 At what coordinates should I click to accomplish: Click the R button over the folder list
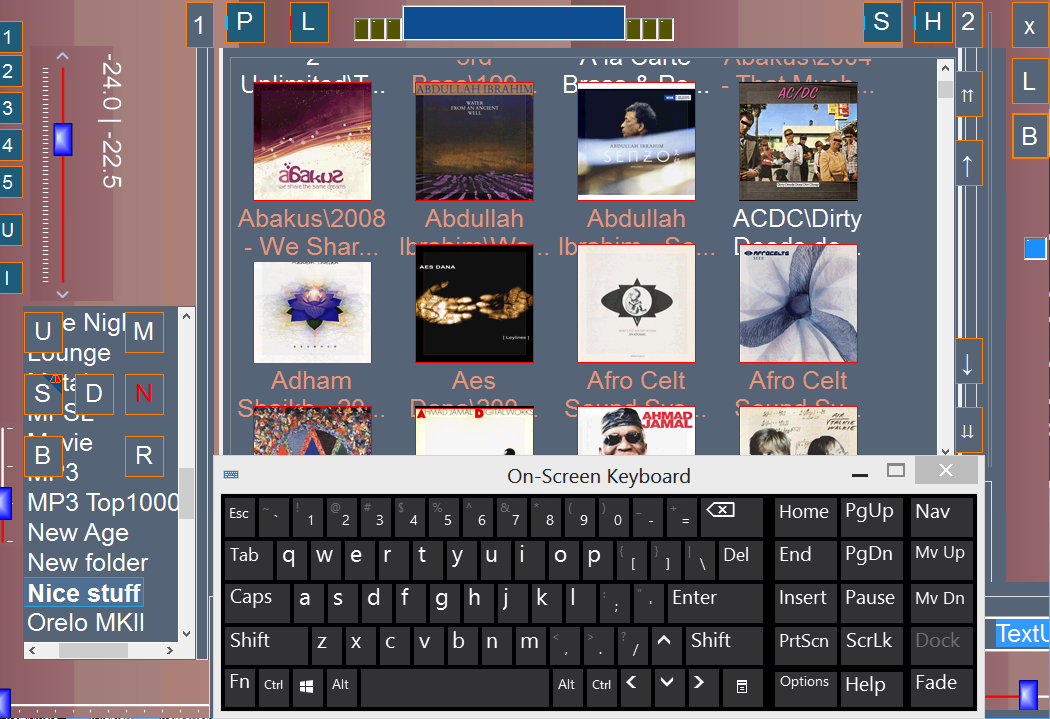click(144, 456)
